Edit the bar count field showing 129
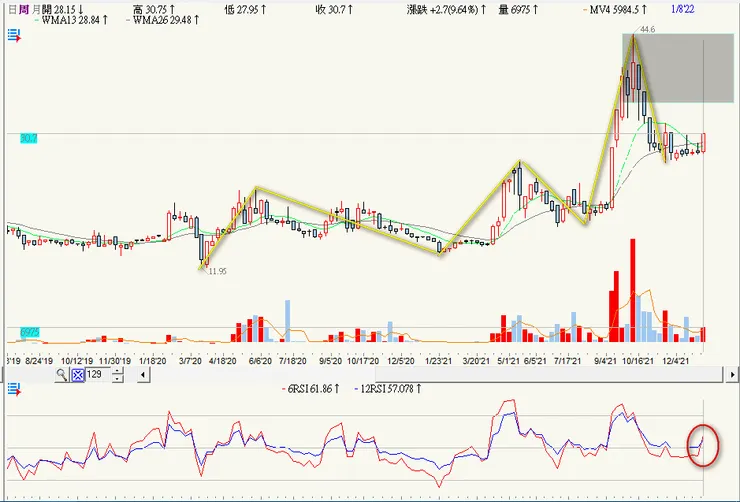 (99, 375)
